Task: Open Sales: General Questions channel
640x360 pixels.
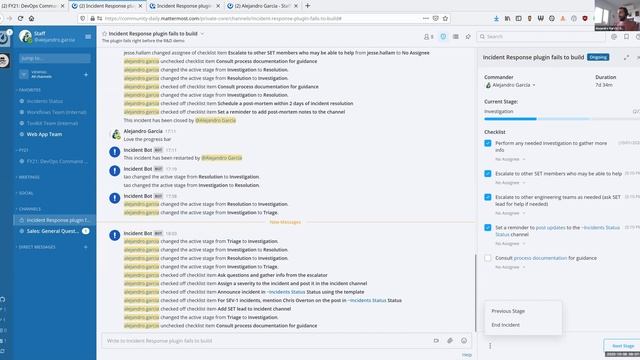Action: [53, 231]
